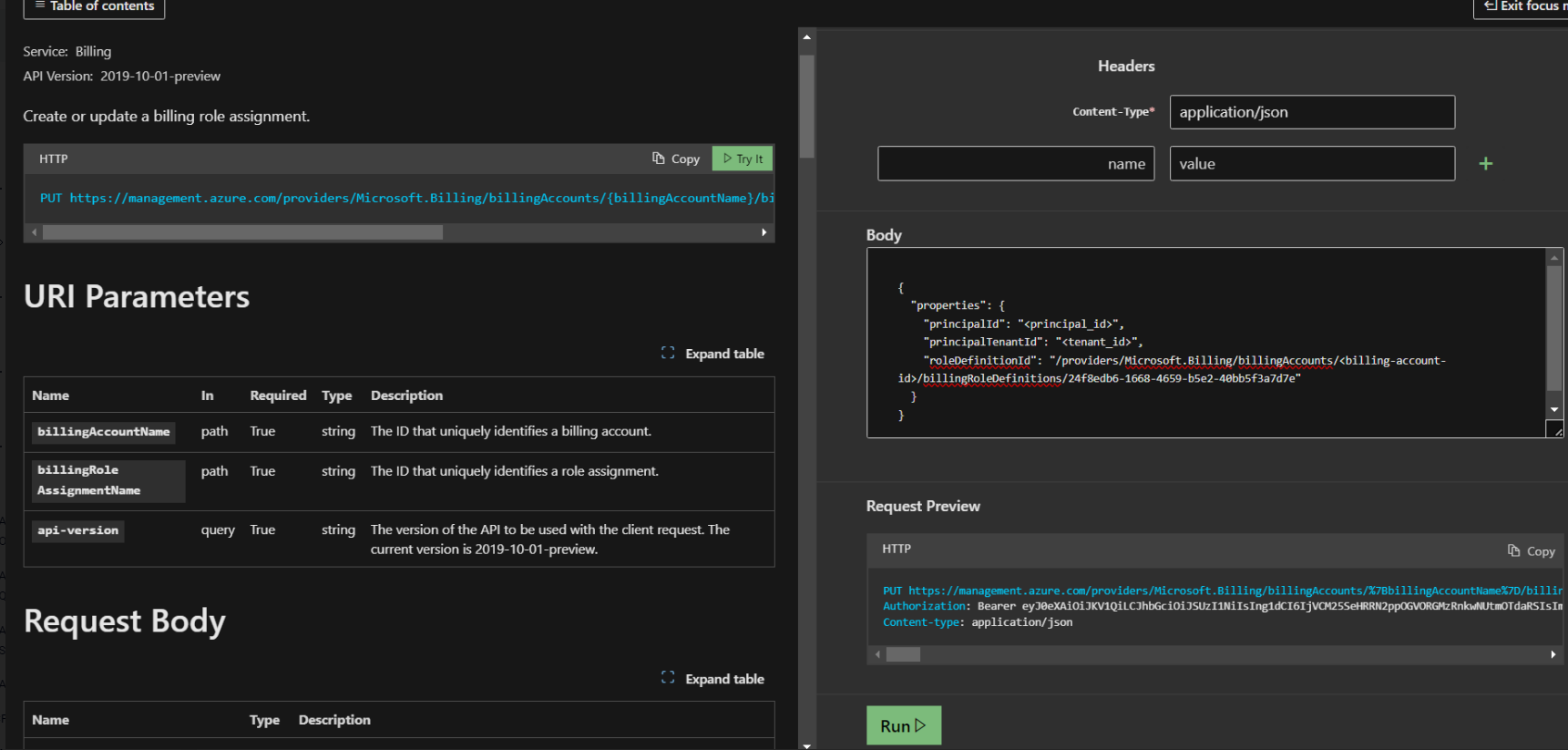
Task: Run the API request
Action: tap(903, 725)
